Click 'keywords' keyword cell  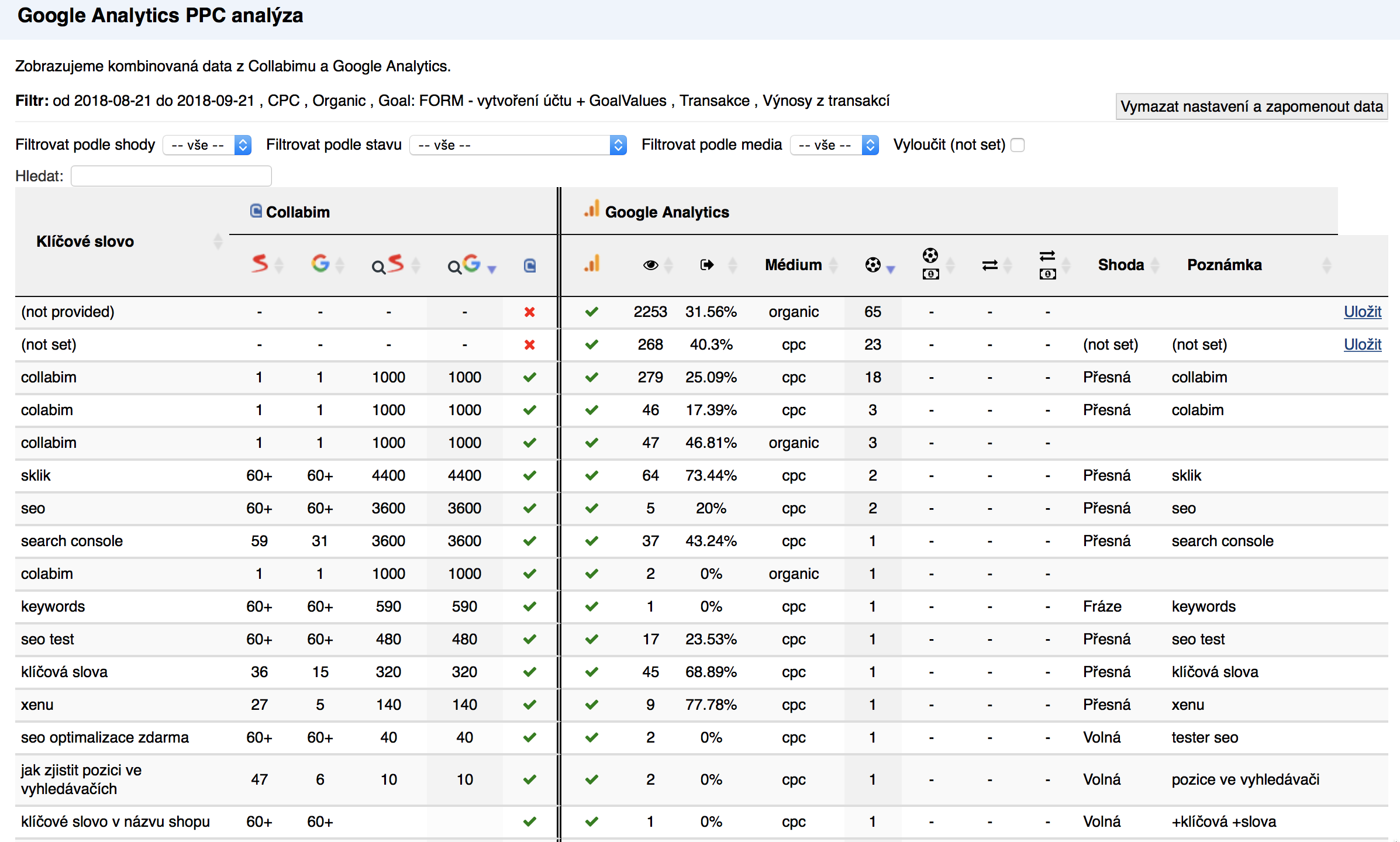[53, 607]
